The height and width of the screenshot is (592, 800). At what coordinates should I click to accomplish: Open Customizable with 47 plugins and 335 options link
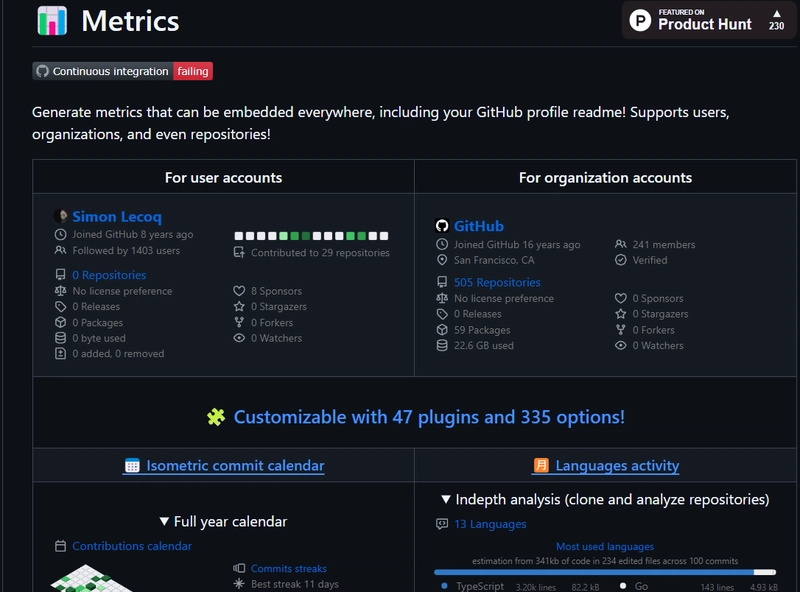click(x=429, y=417)
